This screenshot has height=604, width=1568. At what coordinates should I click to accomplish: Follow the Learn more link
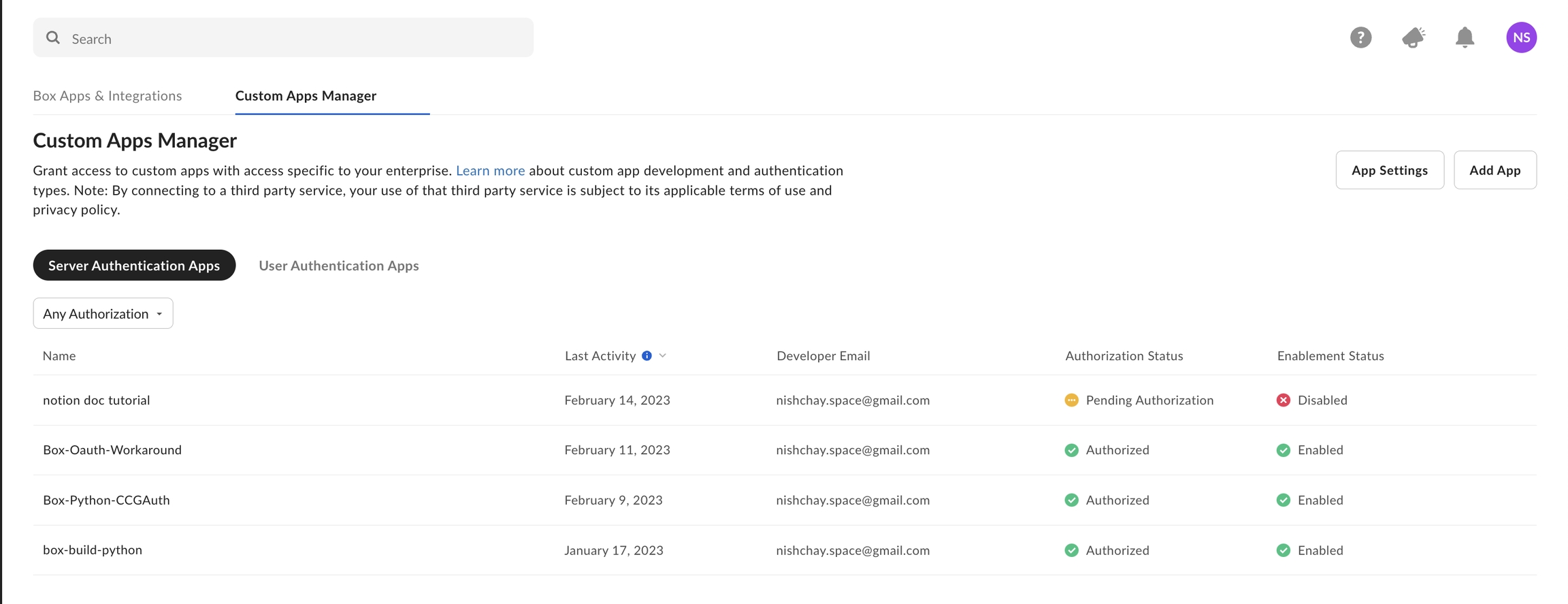490,170
